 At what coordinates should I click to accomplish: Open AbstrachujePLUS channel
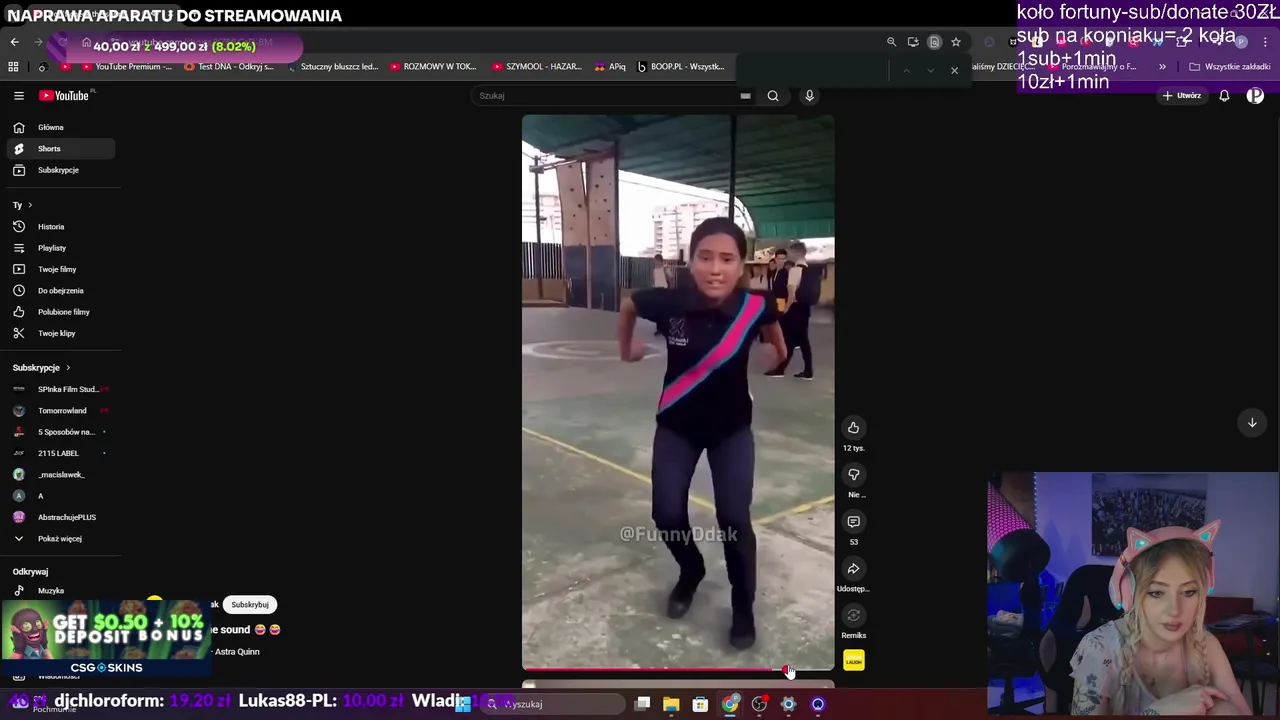click(x=60, y=517)
